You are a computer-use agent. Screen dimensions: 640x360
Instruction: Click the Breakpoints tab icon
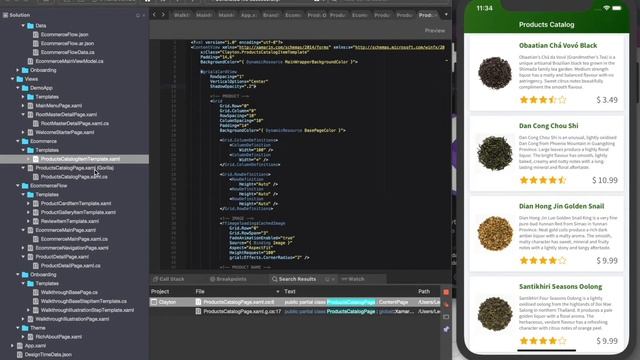point(212,279)
